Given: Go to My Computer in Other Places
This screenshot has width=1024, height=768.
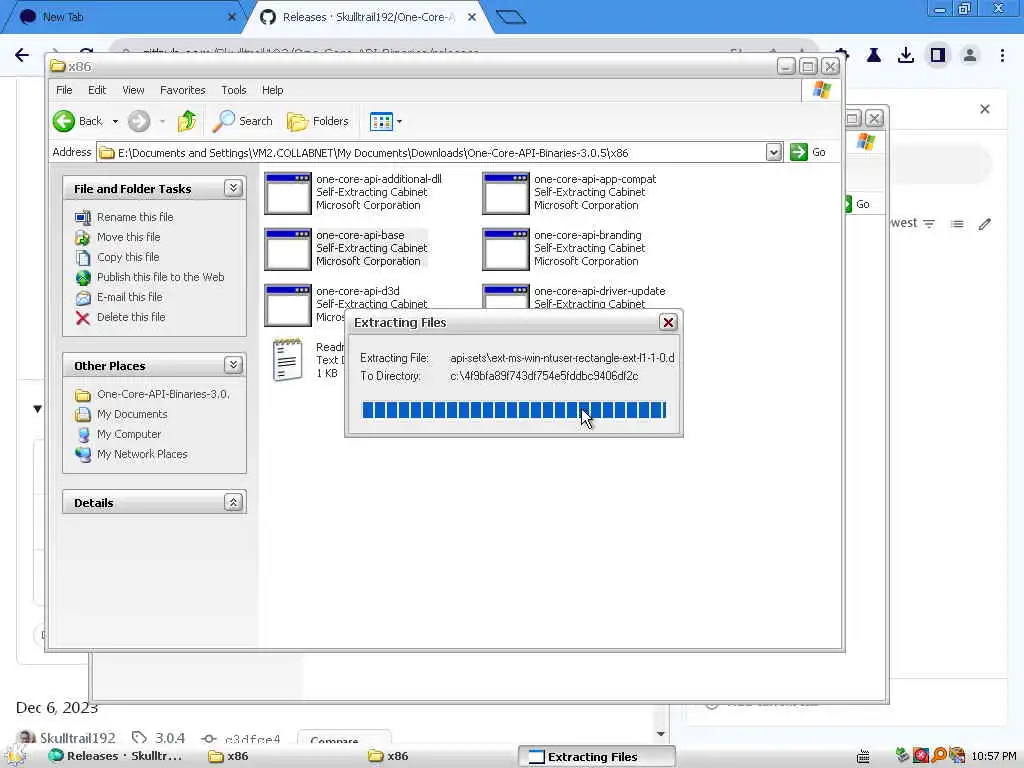Looking at the screenshot, I should [129, 434].
